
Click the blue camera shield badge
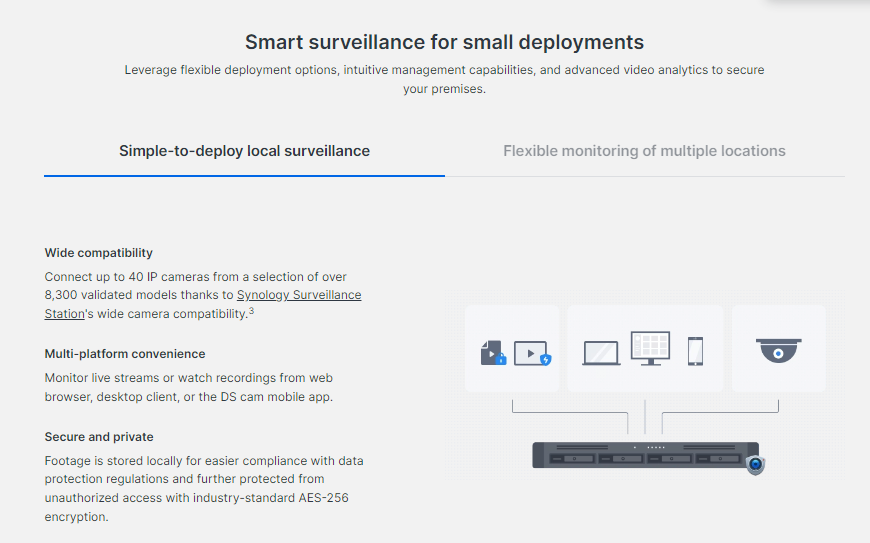click(x=755, y=464)
